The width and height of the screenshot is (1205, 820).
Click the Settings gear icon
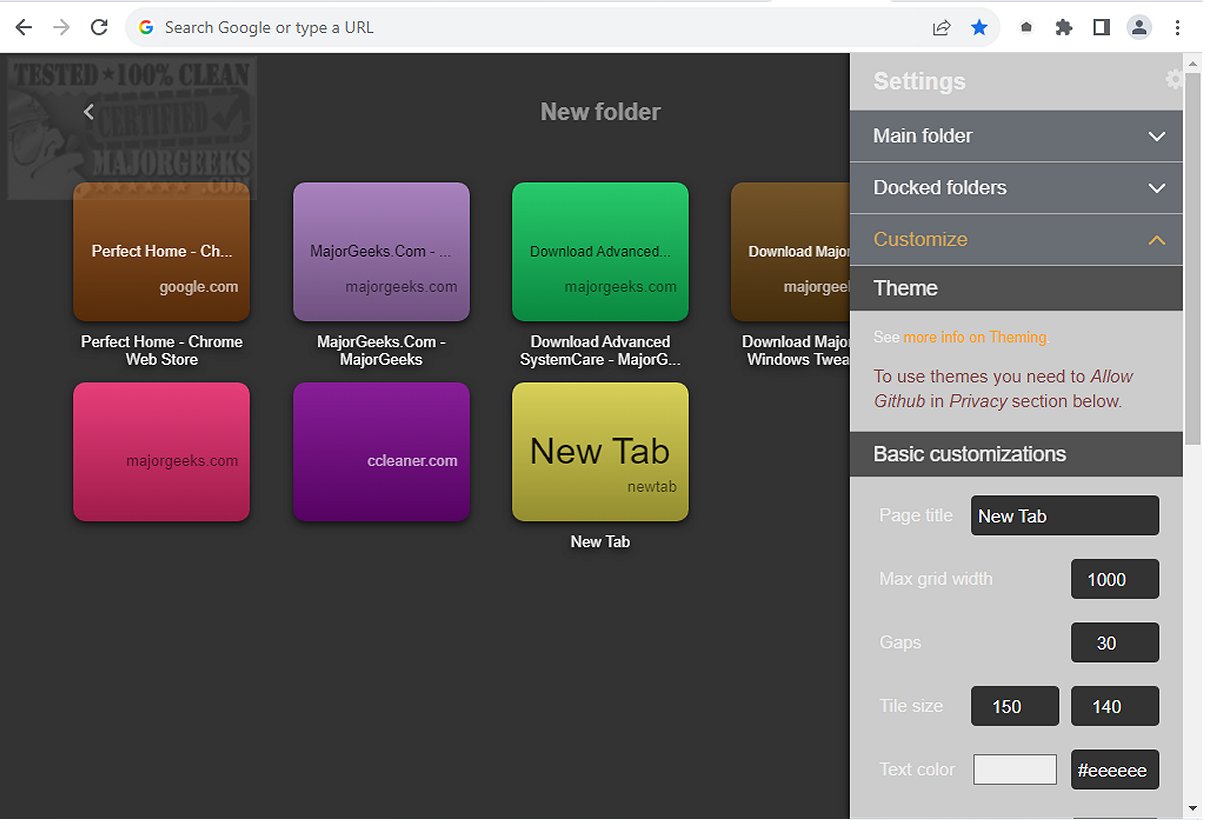tap(1174, 80)
